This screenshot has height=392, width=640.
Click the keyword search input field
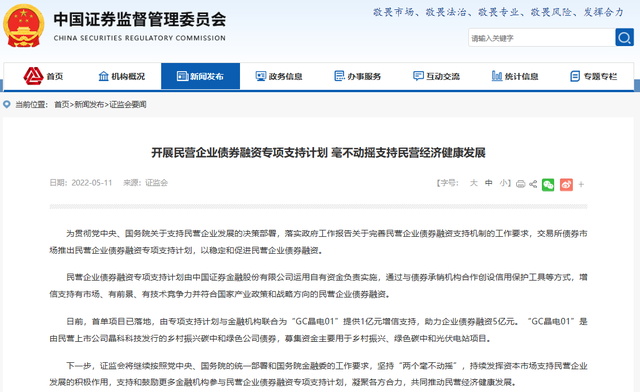(542, 38)
